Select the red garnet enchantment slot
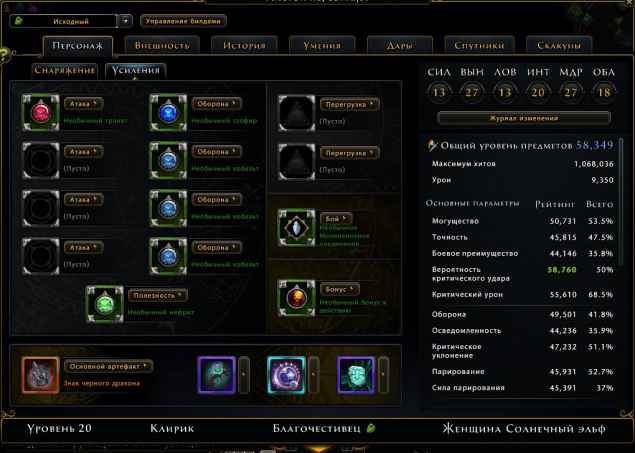The image size is (635, 453). [40, 113]
